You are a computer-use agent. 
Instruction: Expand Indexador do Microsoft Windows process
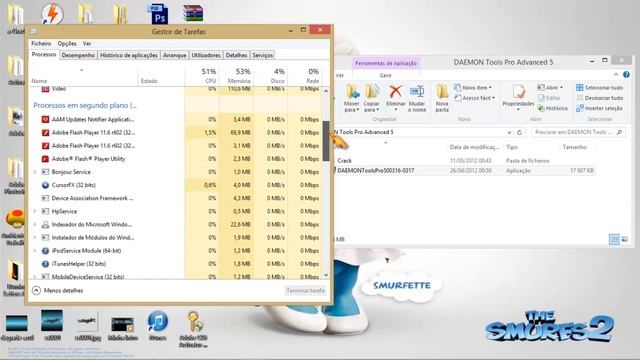(x=35, y=224)
